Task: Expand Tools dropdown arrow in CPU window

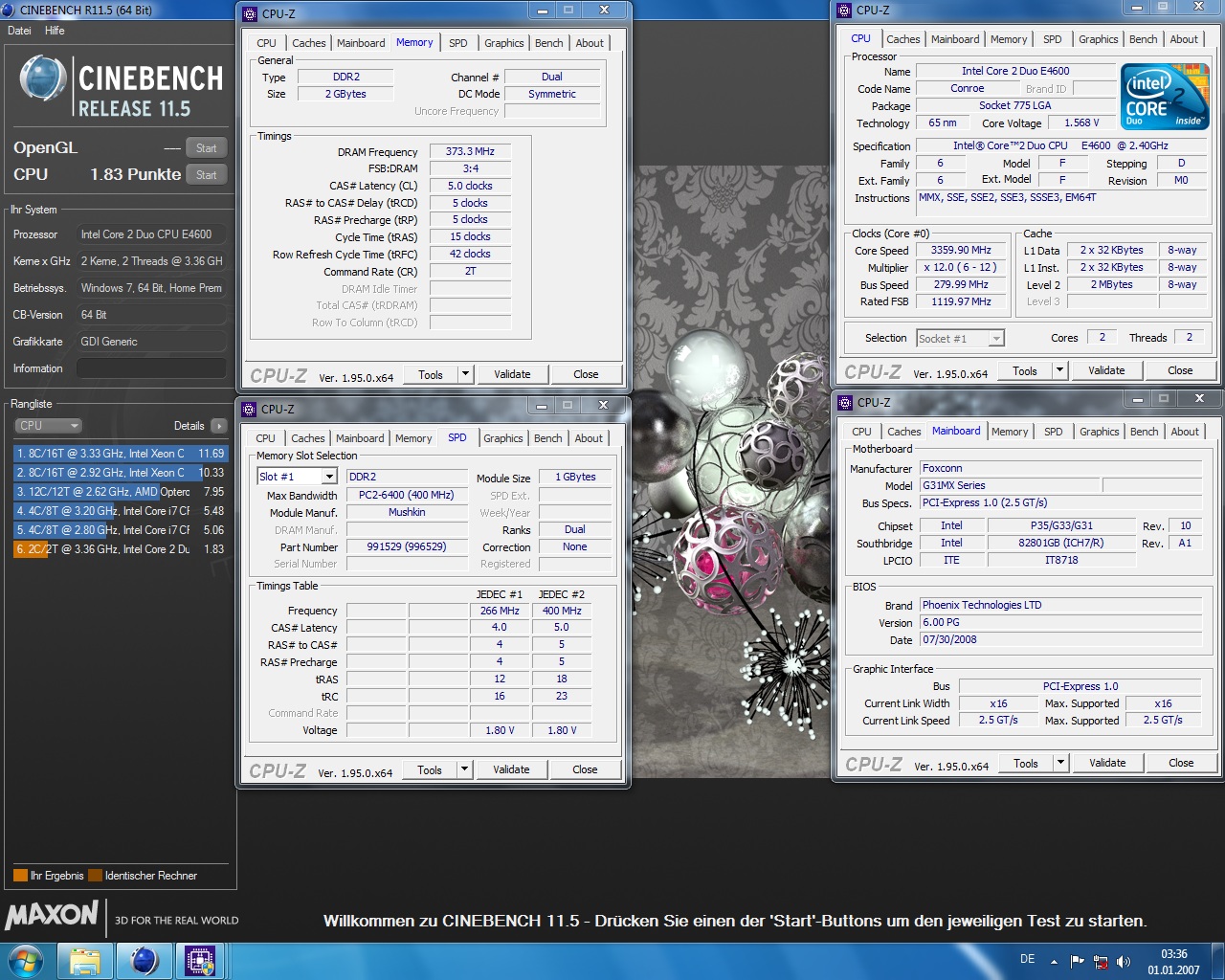Action: coord(1059,370)
